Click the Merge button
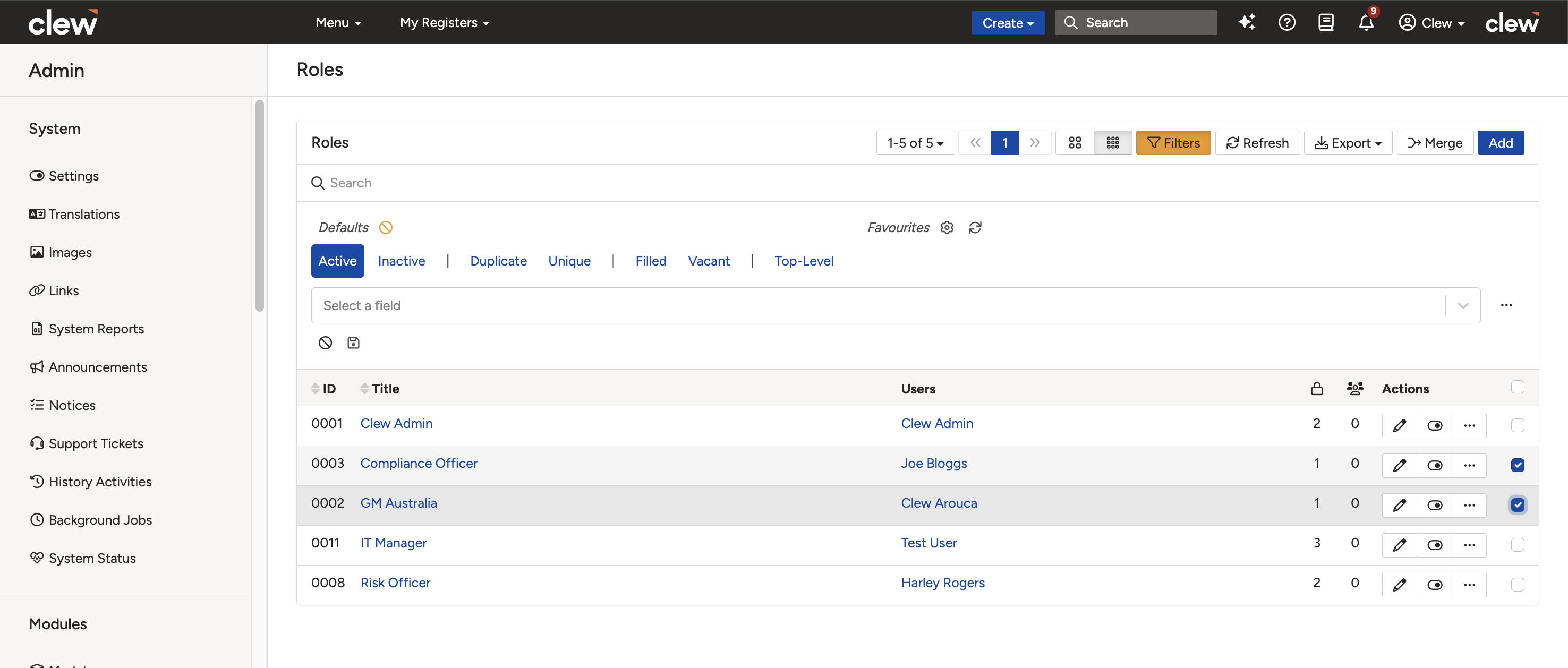Screen dimensions: 1568x668 [1435, 143]
